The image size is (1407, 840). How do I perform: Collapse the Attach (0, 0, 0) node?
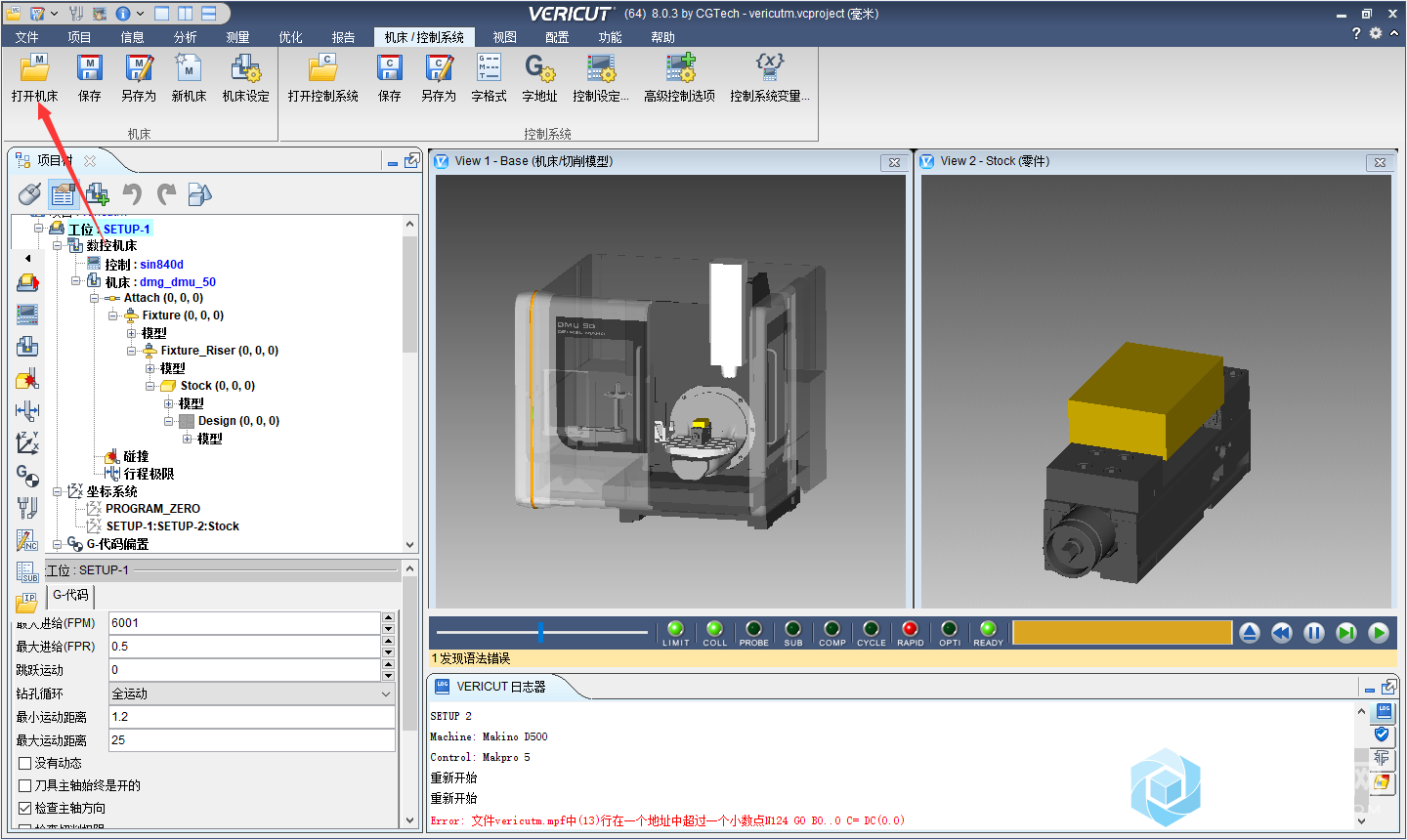pyautogui.click(x=94, y=298)
